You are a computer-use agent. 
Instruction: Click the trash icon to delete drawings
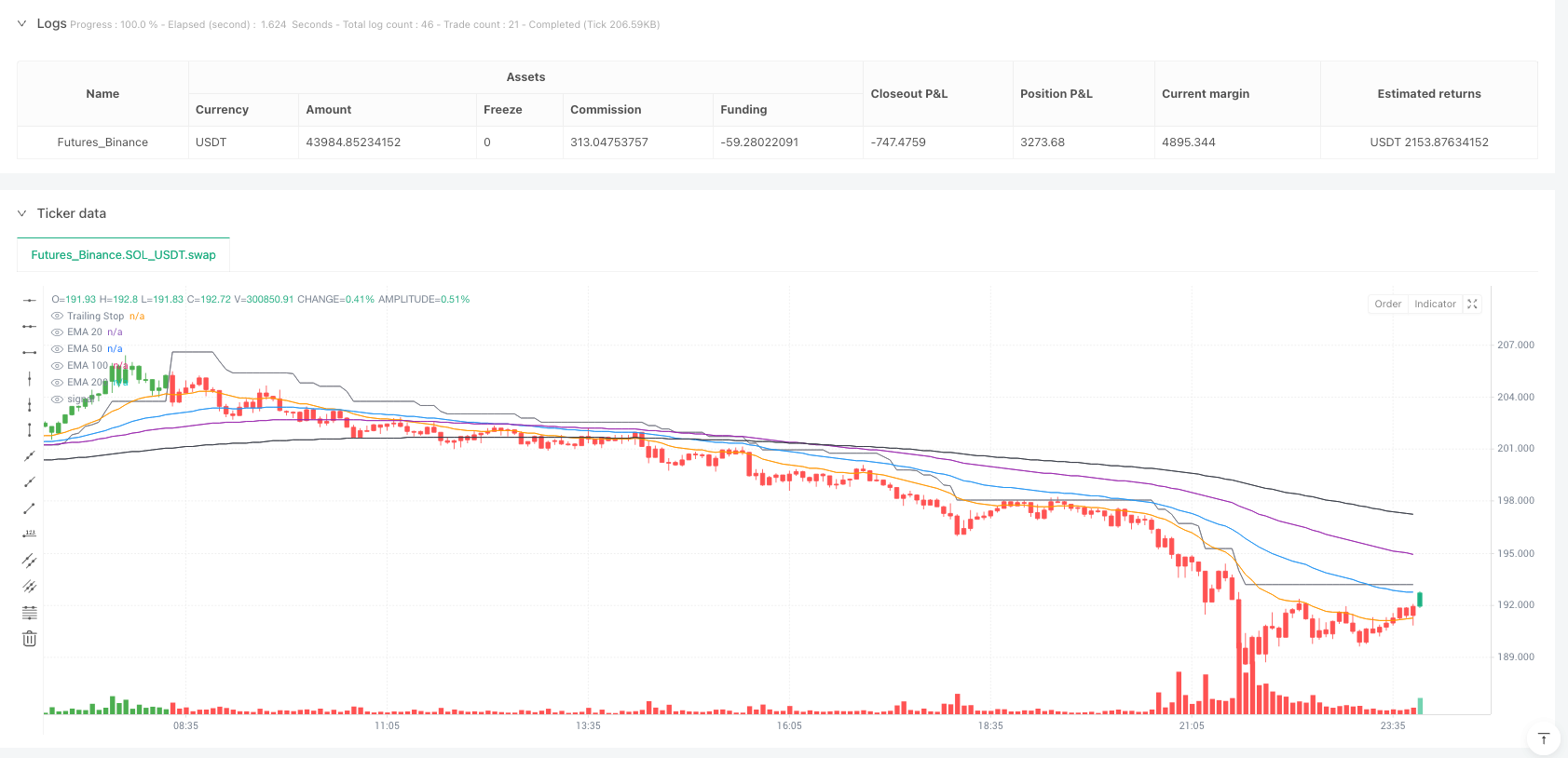30,639
